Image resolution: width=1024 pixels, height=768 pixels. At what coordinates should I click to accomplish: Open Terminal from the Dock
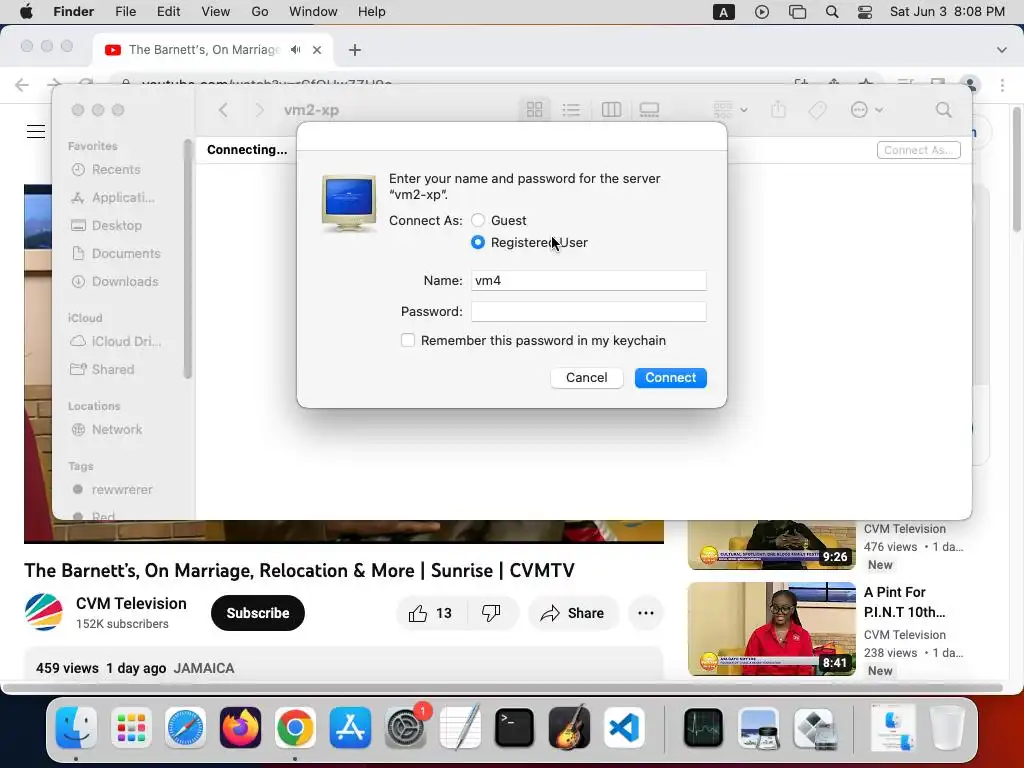click(x=515, y=728)
